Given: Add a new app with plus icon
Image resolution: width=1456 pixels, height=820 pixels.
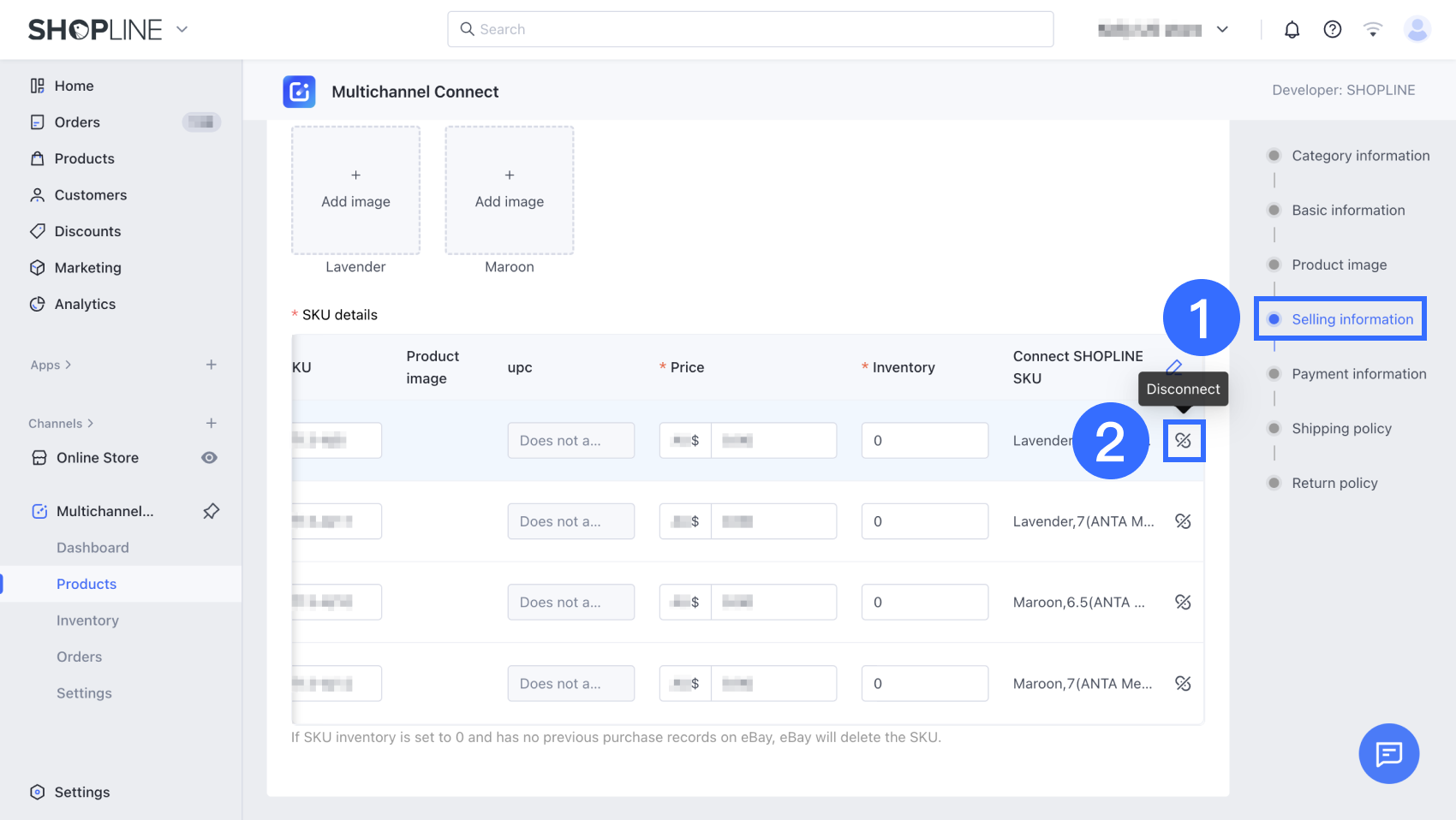Looking at the screenshot, I should 212,365.
